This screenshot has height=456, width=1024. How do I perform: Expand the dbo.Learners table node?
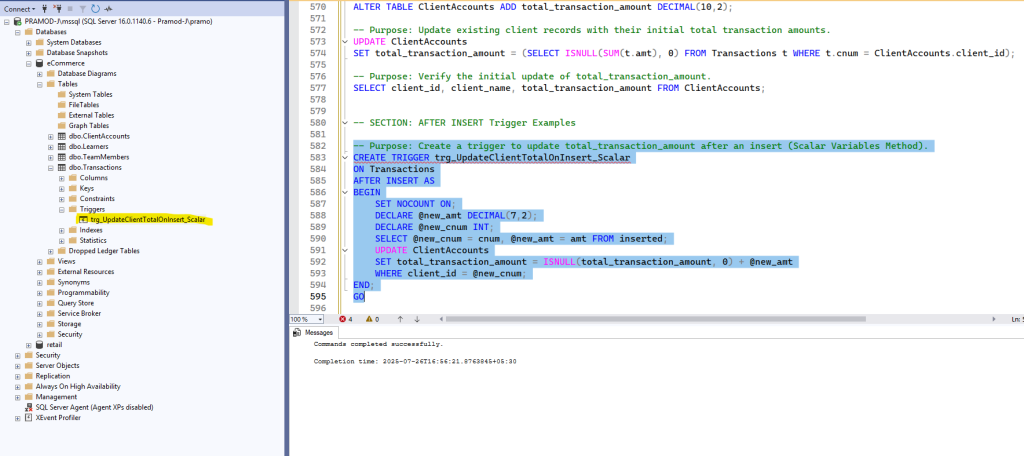pos(51,147)
